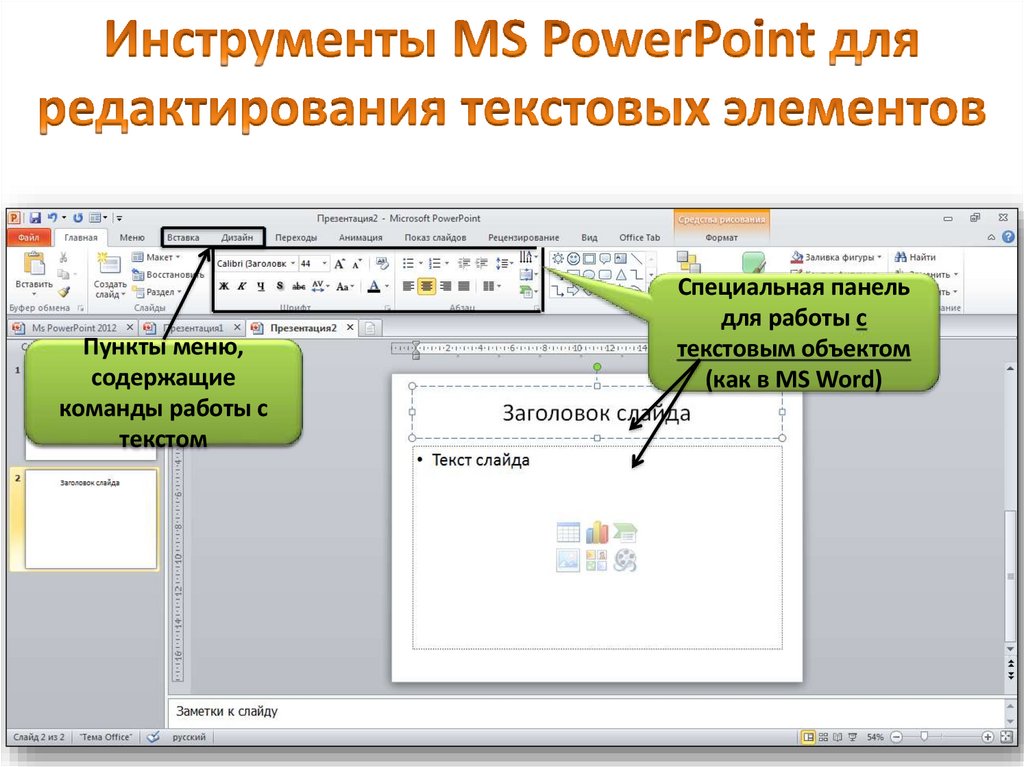Click the zoom out minus button
Image resolution: width=1024 pixels, height=767 pixels.
pos(897,737)
